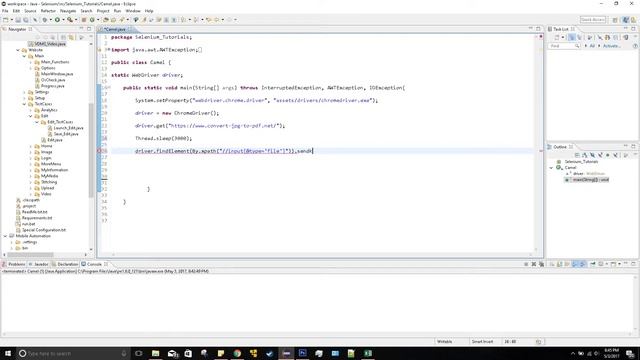Click the Quick Access field

click(x=593, y=20)
